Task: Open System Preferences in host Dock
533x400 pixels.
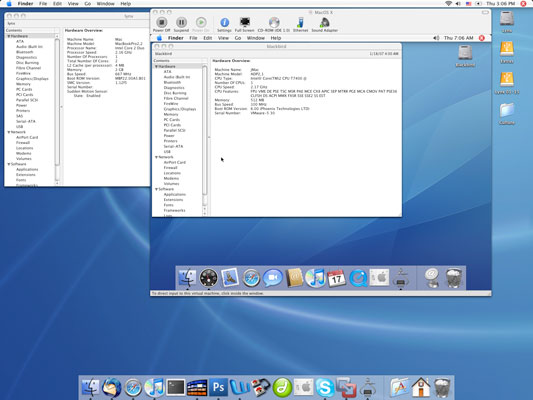Action: (x=303, y=387)
